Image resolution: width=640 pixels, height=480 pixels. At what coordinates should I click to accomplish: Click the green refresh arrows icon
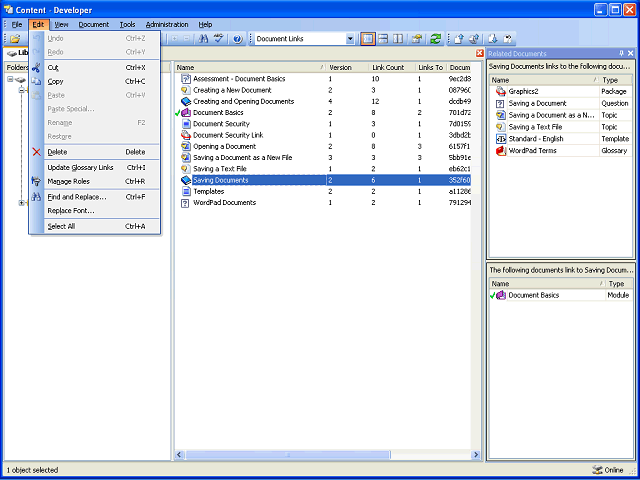pyautogui.click(x=436, y=39)
